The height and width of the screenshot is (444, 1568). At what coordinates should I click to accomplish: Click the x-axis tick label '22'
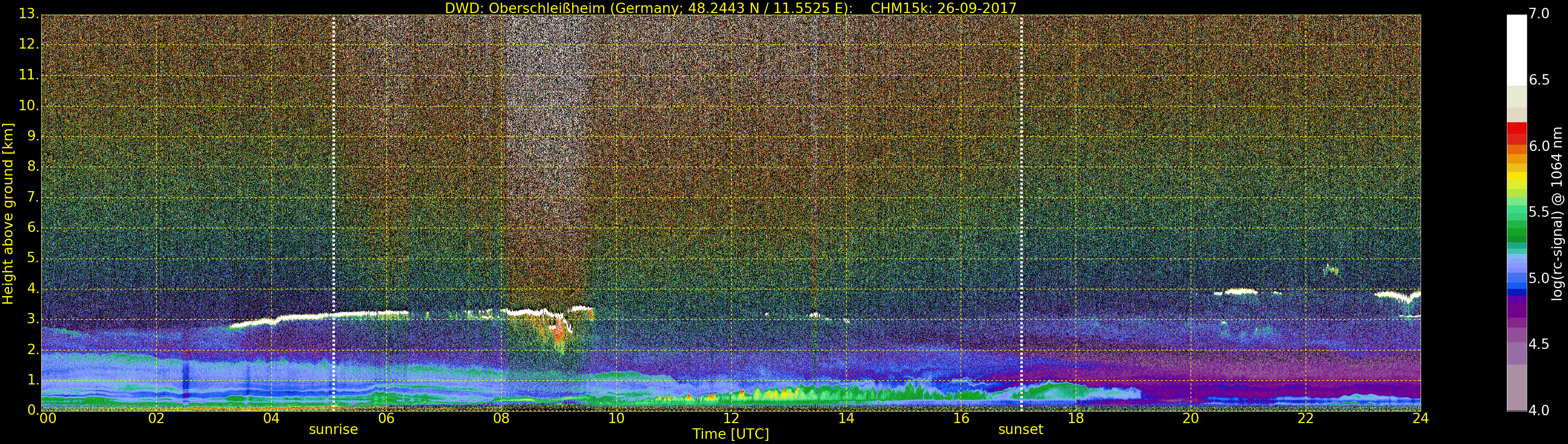(1306, 418)
